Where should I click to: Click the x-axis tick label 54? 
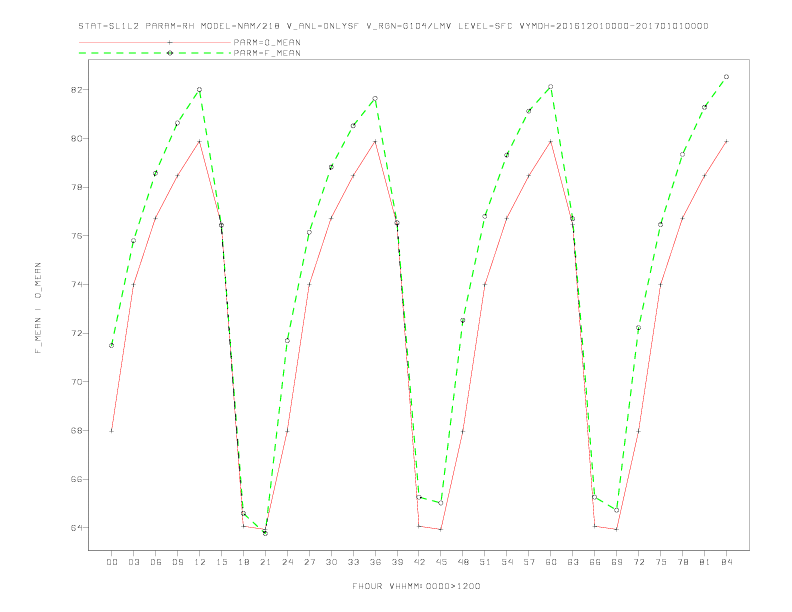507,562
